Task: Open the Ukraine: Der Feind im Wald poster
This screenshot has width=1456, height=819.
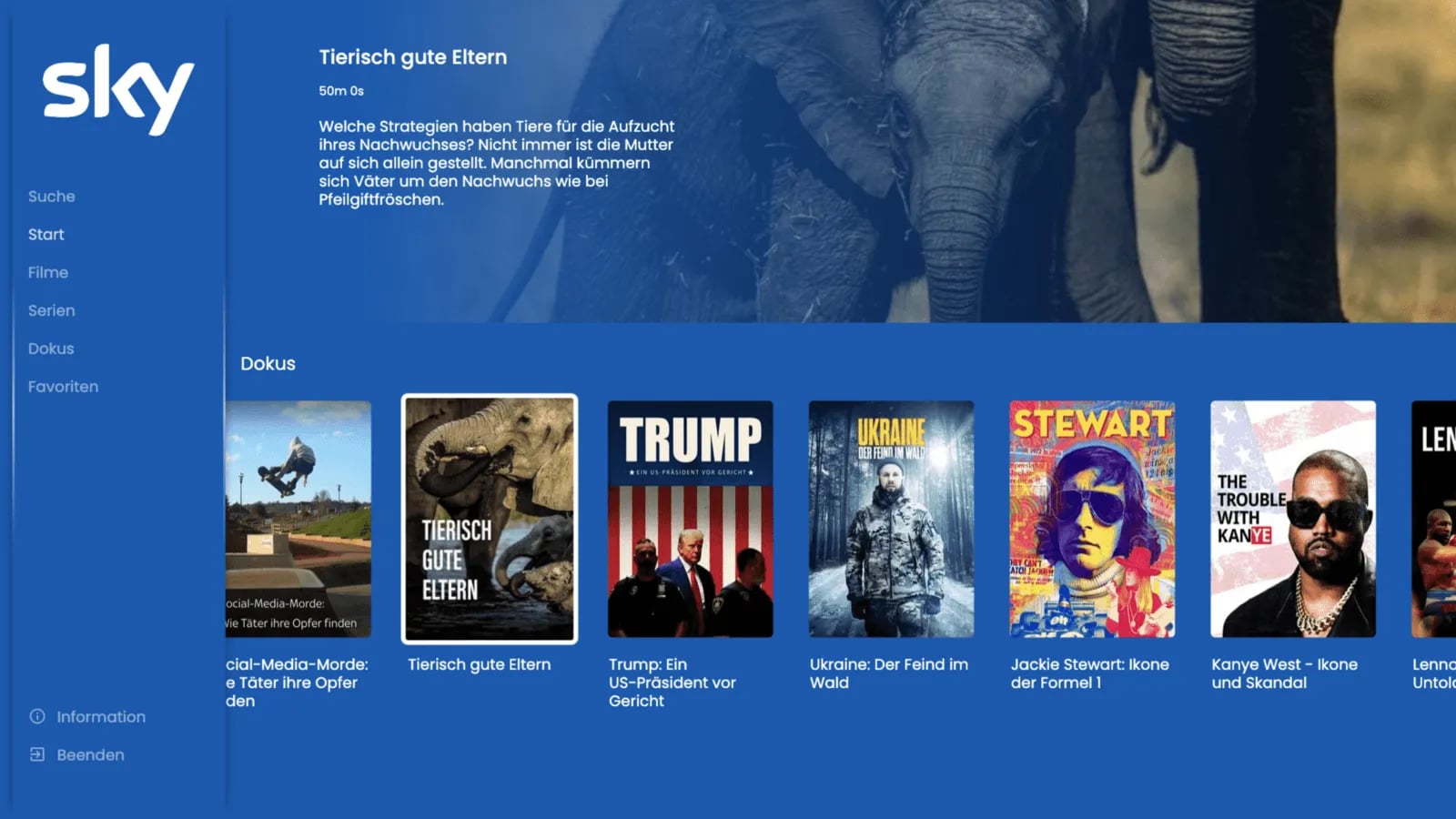Action: click(892, 519)
